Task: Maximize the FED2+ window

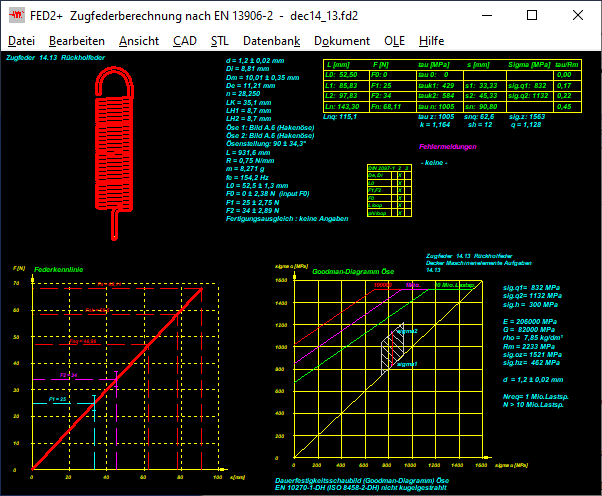Action: pos(532,16)
